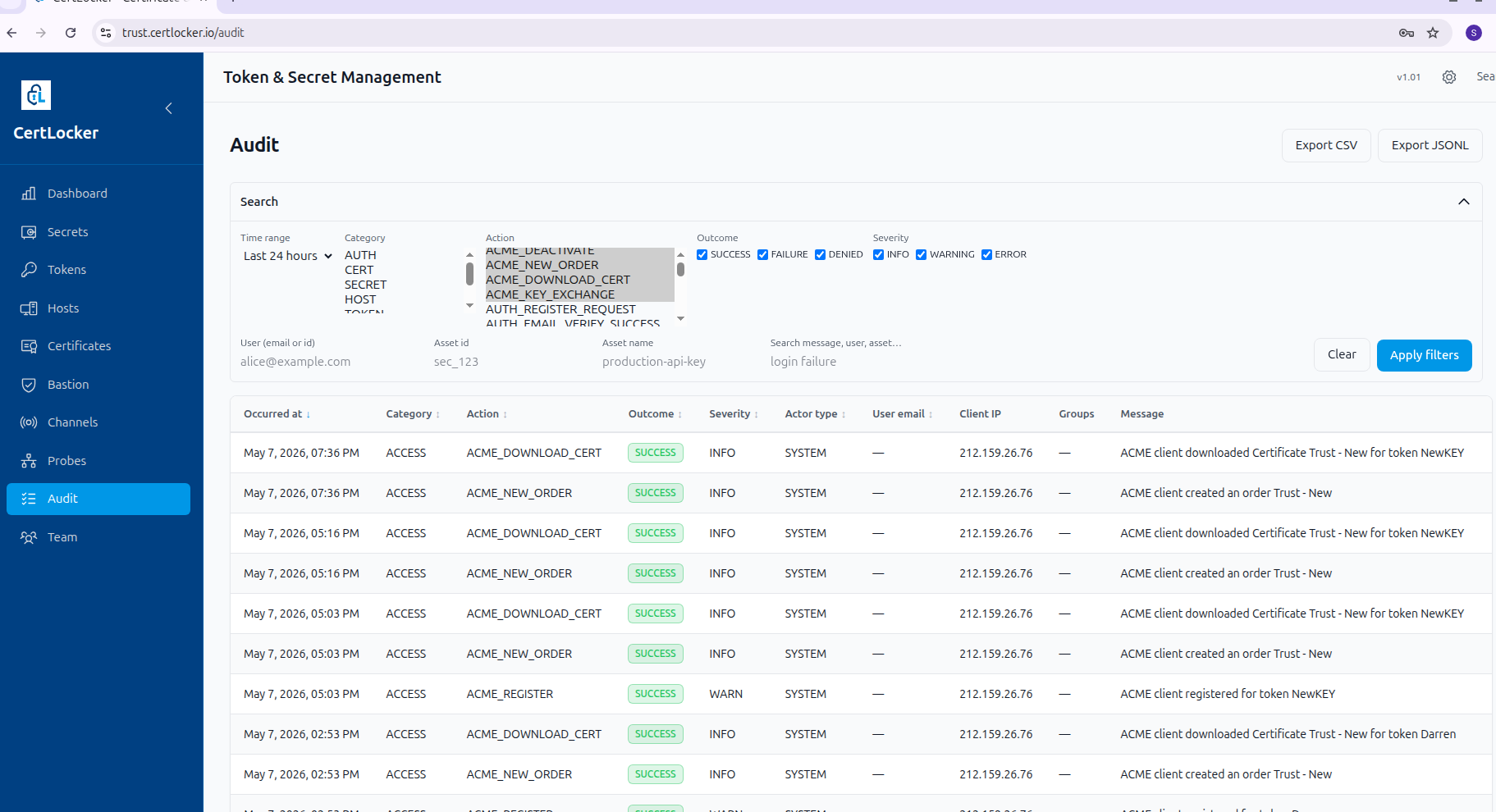This screenshot has height=812, width=1496.
Task: Export audit log as CSV
Action: [x=1326, y=145]
